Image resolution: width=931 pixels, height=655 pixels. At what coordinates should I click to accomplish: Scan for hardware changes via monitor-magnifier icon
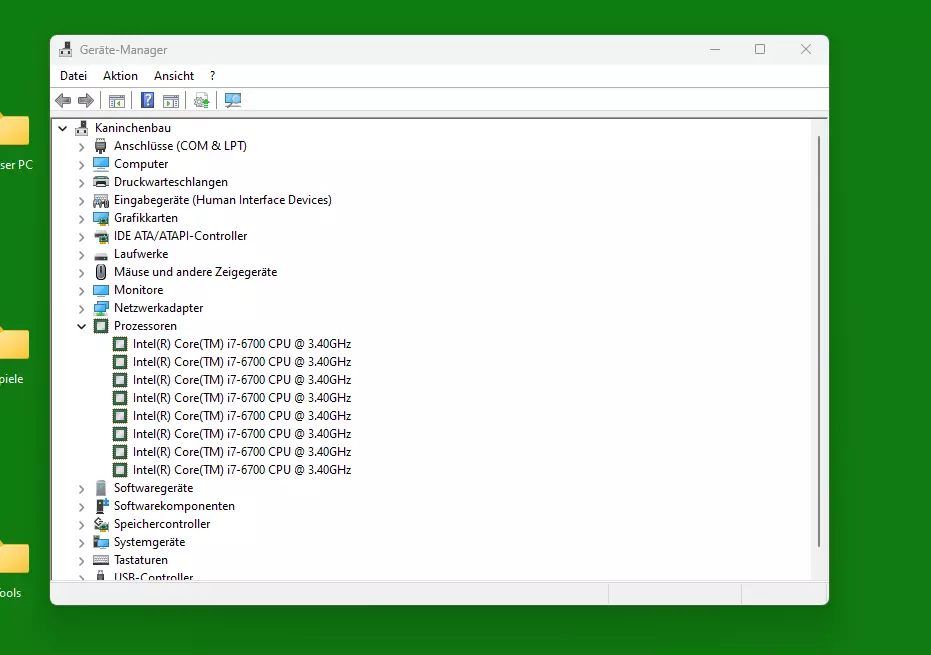pos(233,100)
